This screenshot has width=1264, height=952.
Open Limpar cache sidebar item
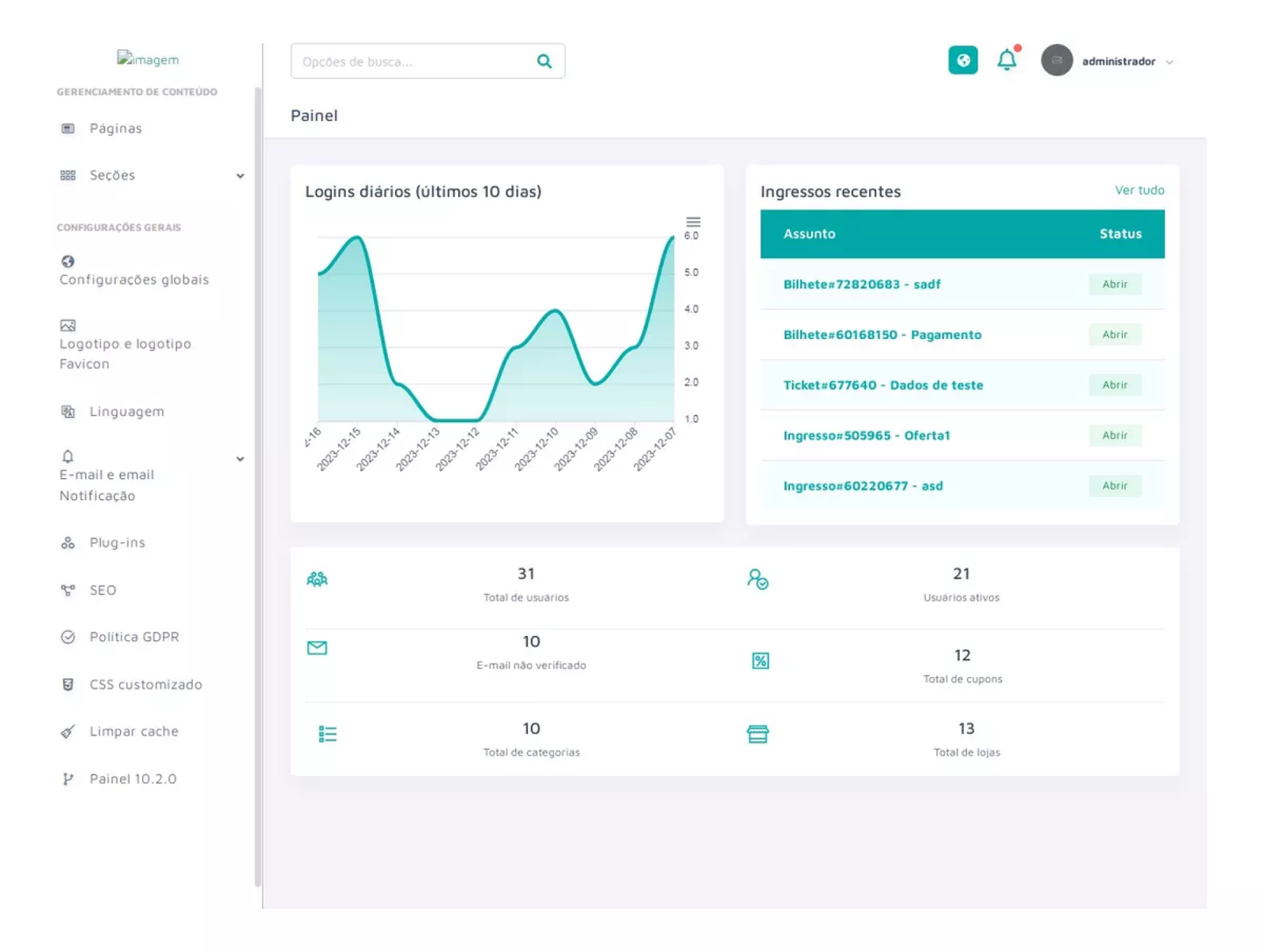(x=134, y=732)
